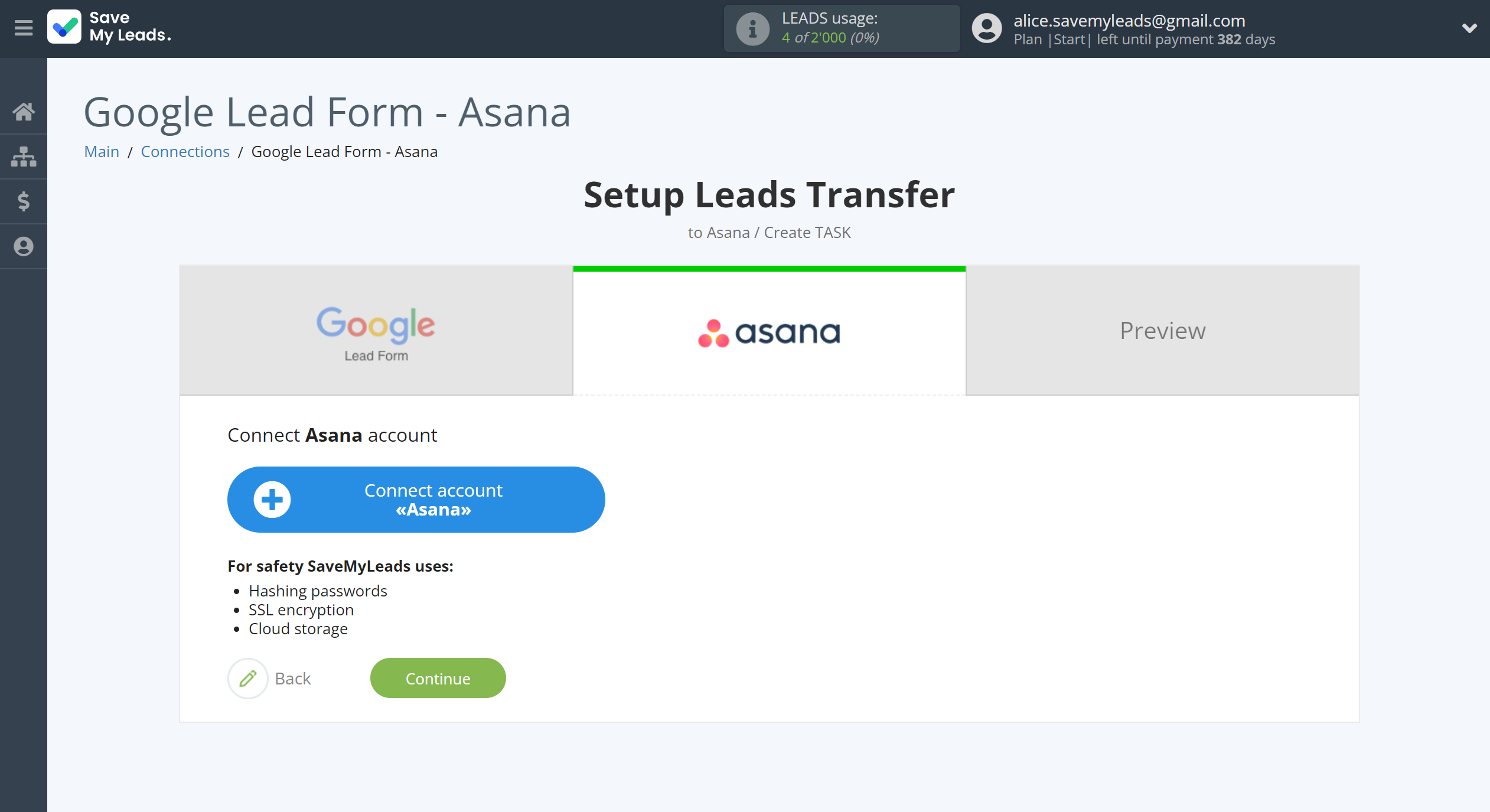Click the Back navigation link
Image resolution: width=1490 pixels, height=812 pixels.
tap(293, 678)
